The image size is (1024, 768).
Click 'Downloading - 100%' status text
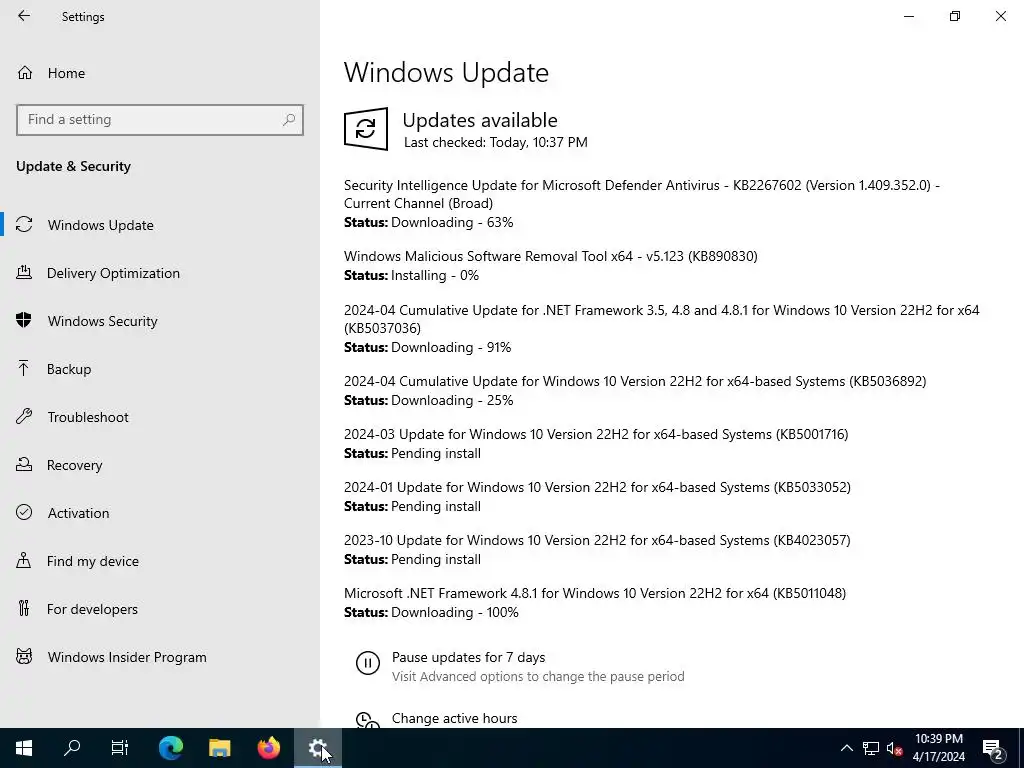point(455,613)
